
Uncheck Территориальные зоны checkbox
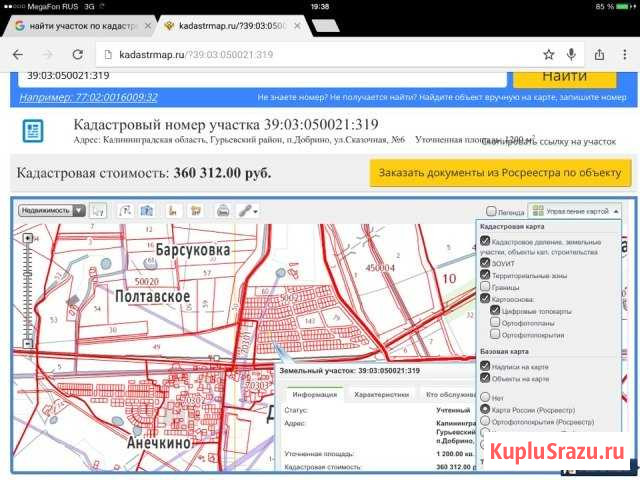[x=485, y=274]
